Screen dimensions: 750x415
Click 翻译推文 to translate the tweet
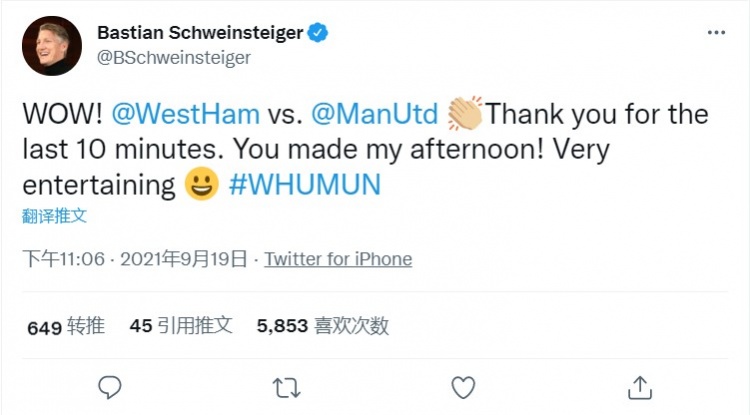click(54, 216)
